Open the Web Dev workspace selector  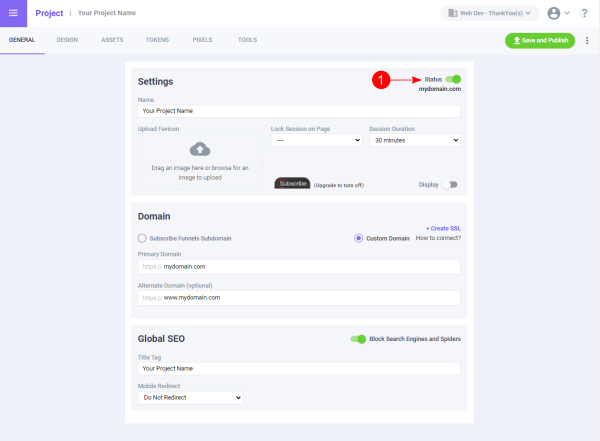tap(490, 13)
